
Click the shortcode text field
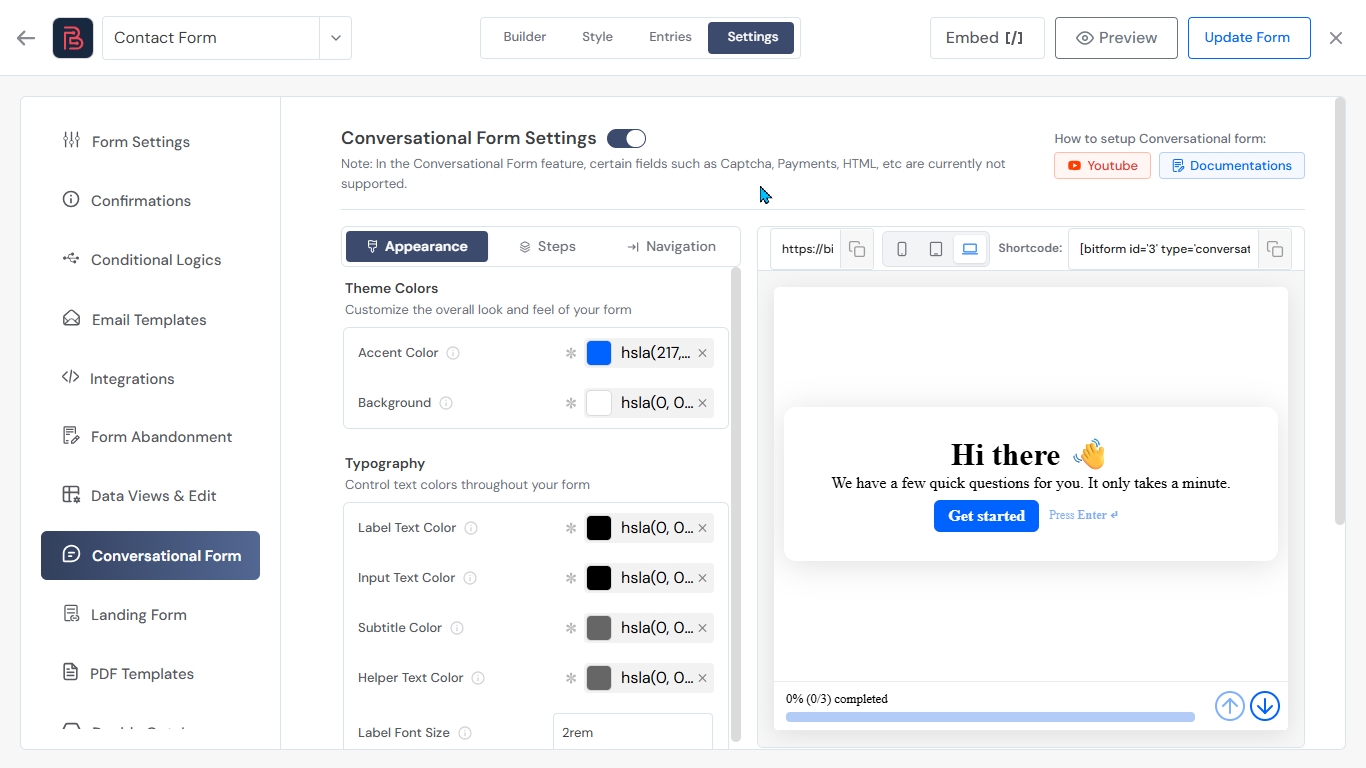tap(1165, 249)
